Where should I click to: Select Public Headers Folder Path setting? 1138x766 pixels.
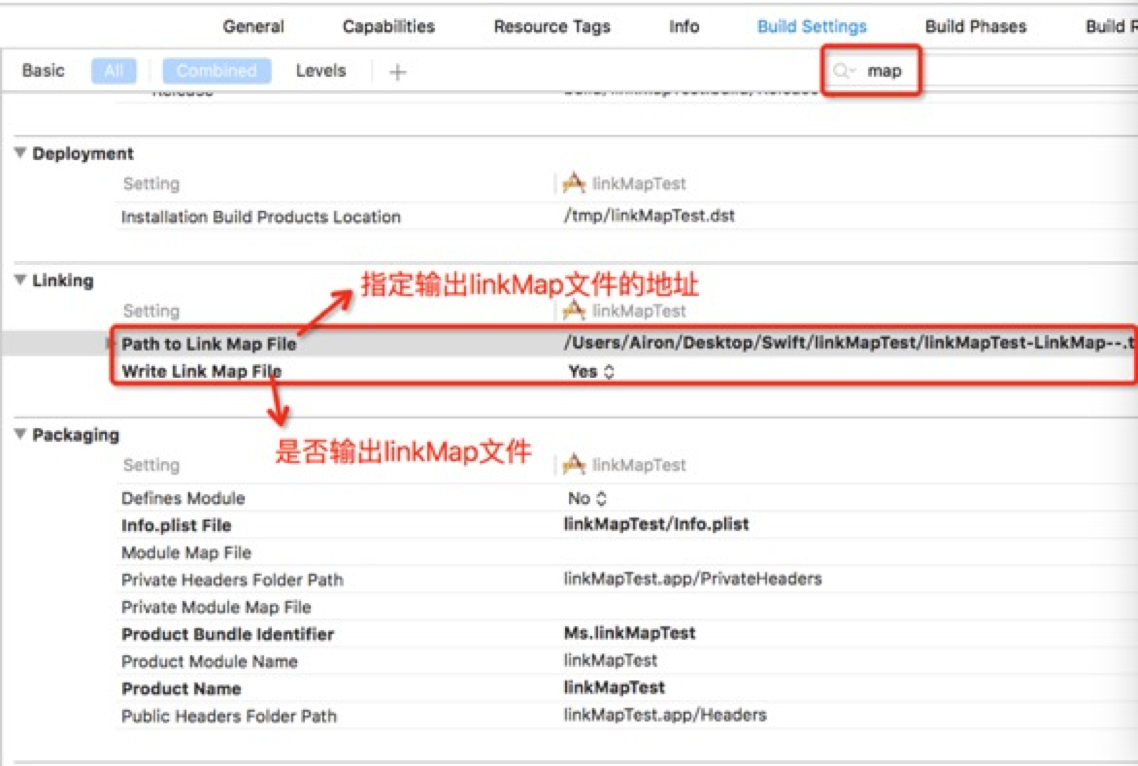229,716
